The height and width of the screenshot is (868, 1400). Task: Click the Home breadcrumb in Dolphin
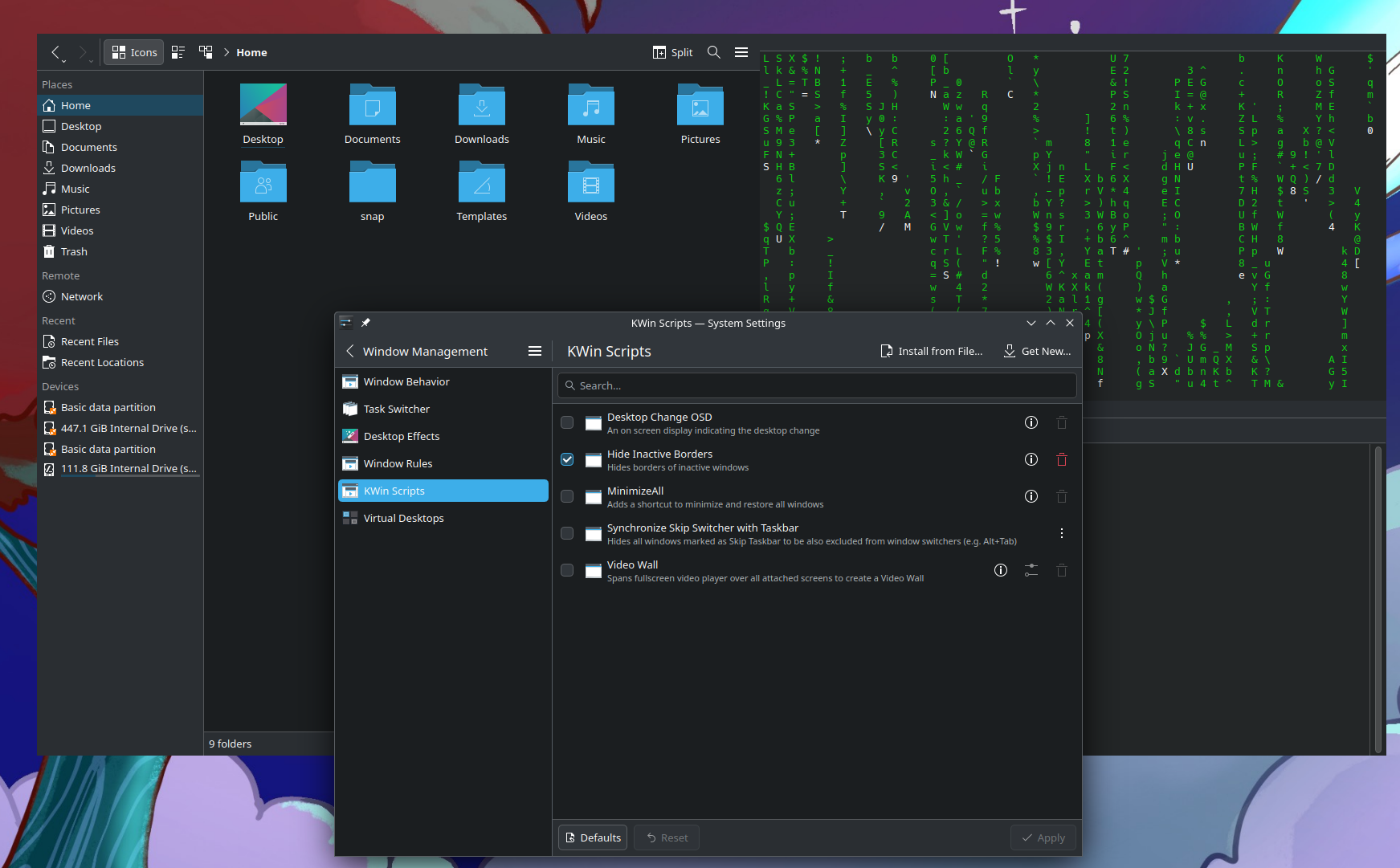(251, 52)
